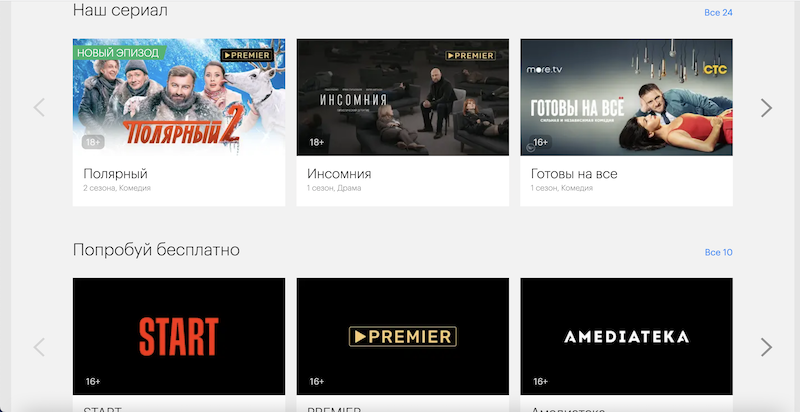Open the Готовы на всё poster image
Screen dimensions: 800x412
627,97
